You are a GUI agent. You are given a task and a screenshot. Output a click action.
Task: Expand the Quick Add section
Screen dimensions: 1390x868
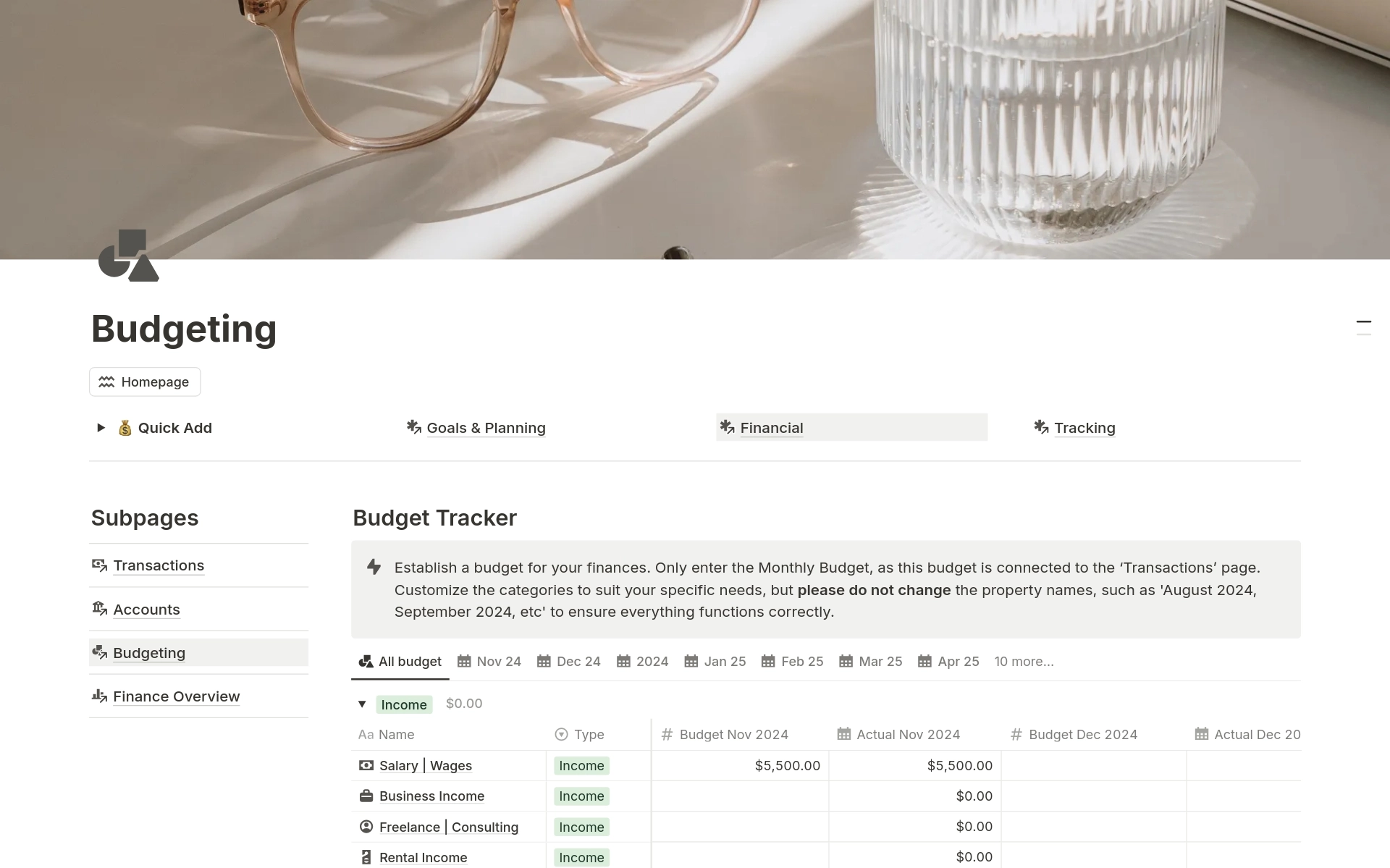tap(100, 427)
